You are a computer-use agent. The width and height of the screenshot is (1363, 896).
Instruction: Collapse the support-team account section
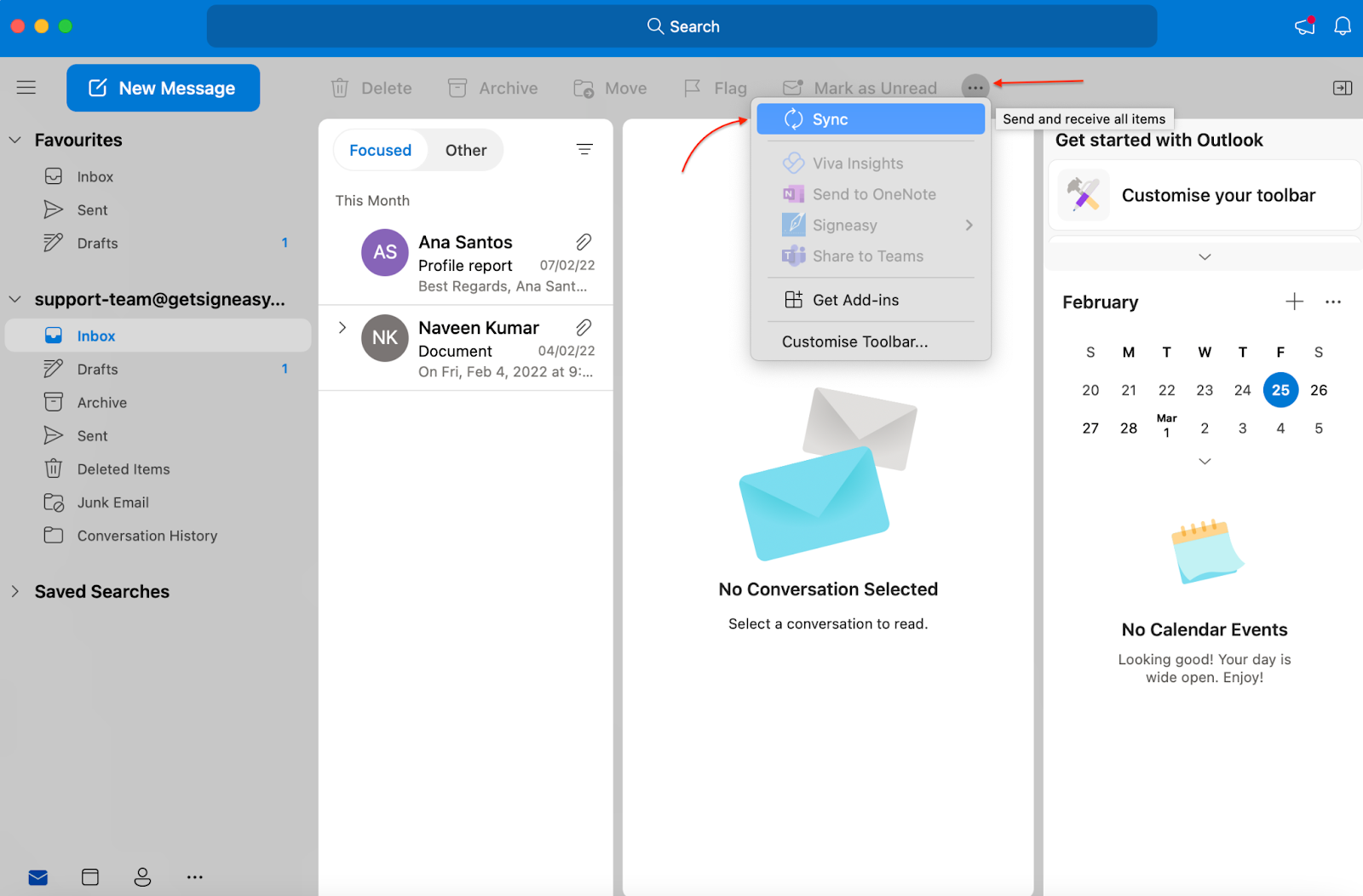click(14, 299)
